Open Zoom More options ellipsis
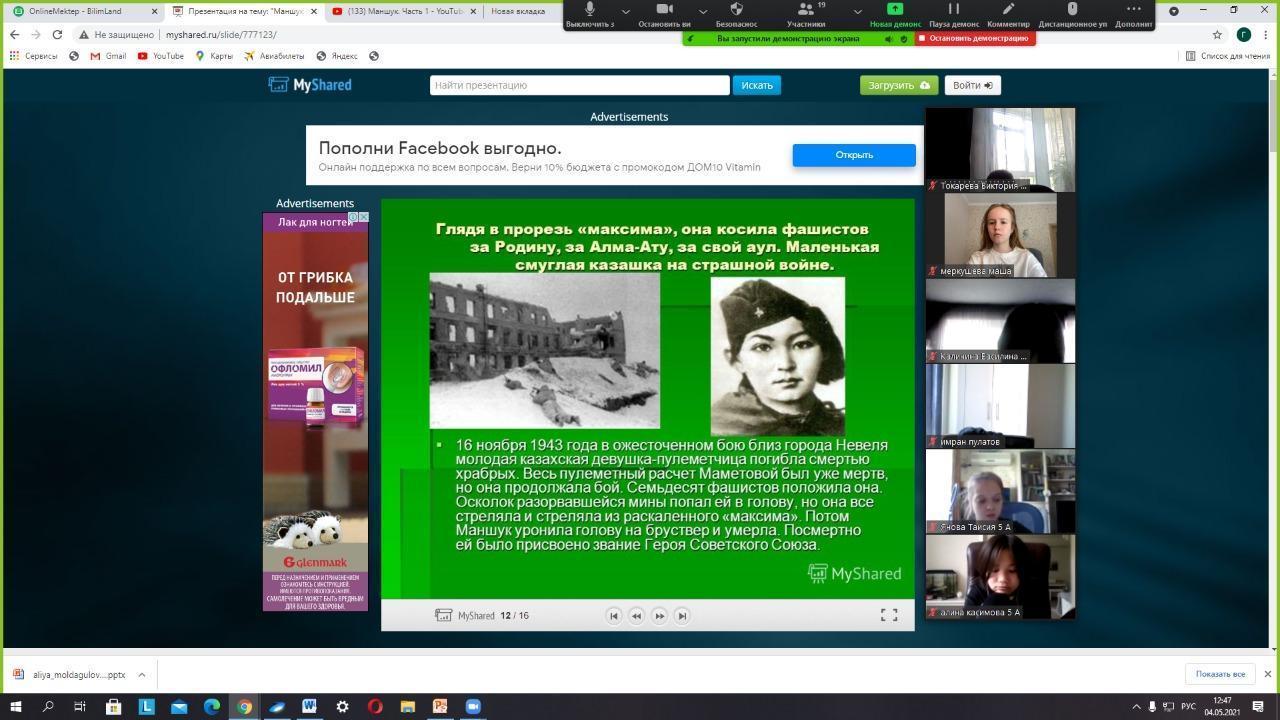The height and width of the screenshot is (720, 1280). (x=1133, y=12)
